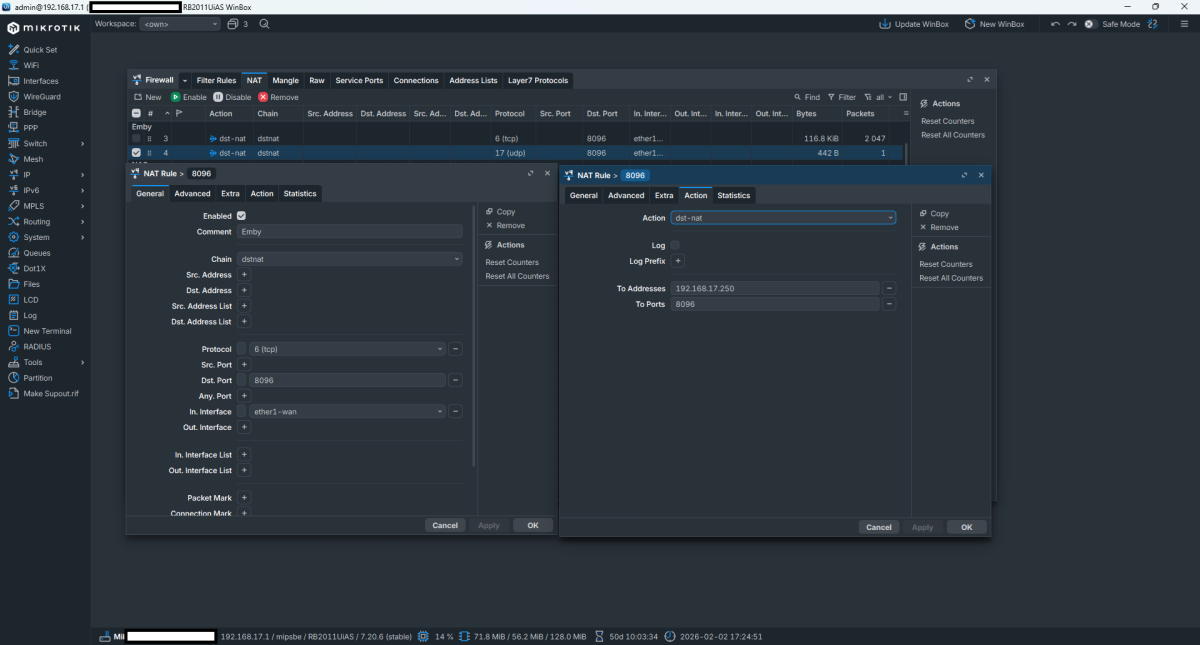Click the Update WinBox icon
1200x645 pixels.
pyautogui.click(x=884, y=24)
